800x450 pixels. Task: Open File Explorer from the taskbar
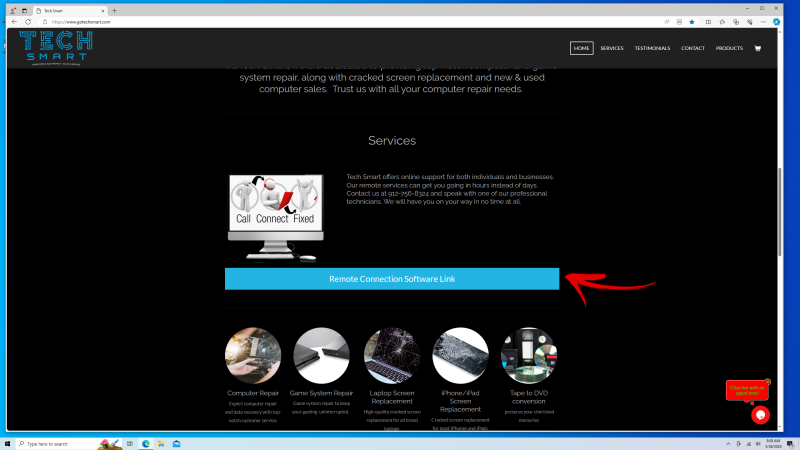[161, 443]
